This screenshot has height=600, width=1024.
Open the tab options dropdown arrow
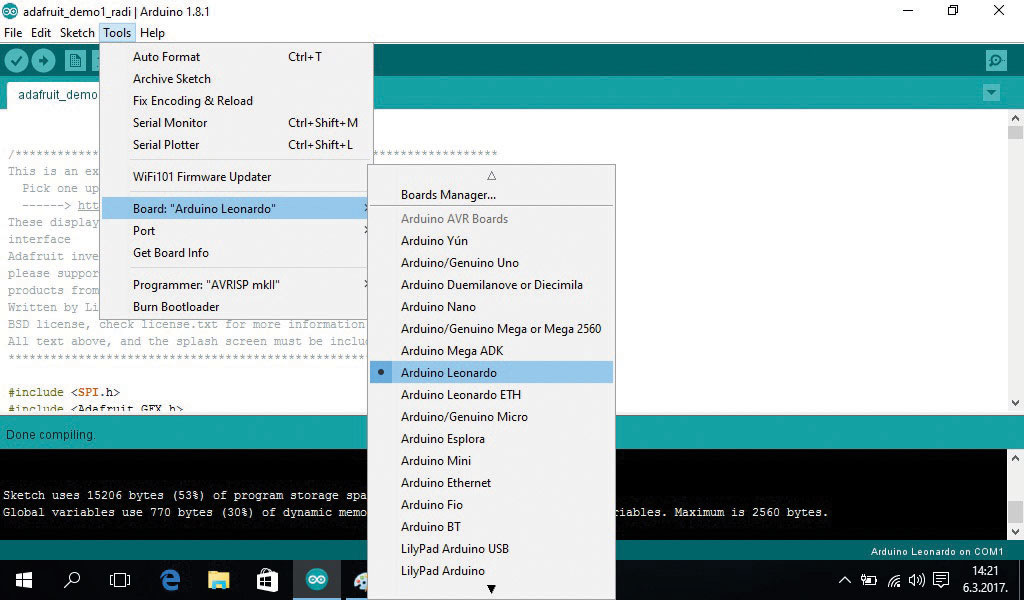pyautogui.click(x=991, y=93)
